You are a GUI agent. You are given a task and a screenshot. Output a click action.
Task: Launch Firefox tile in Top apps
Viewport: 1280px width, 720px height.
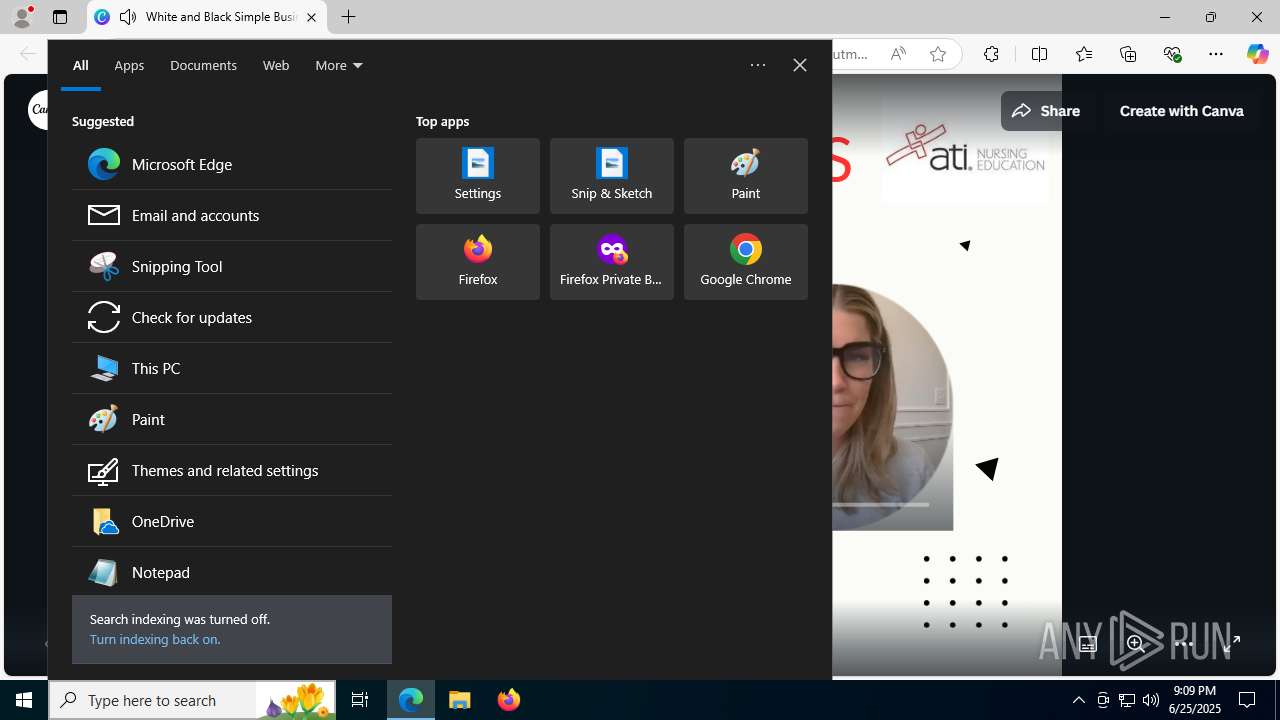pyautogui.click(x=478, y=262)
